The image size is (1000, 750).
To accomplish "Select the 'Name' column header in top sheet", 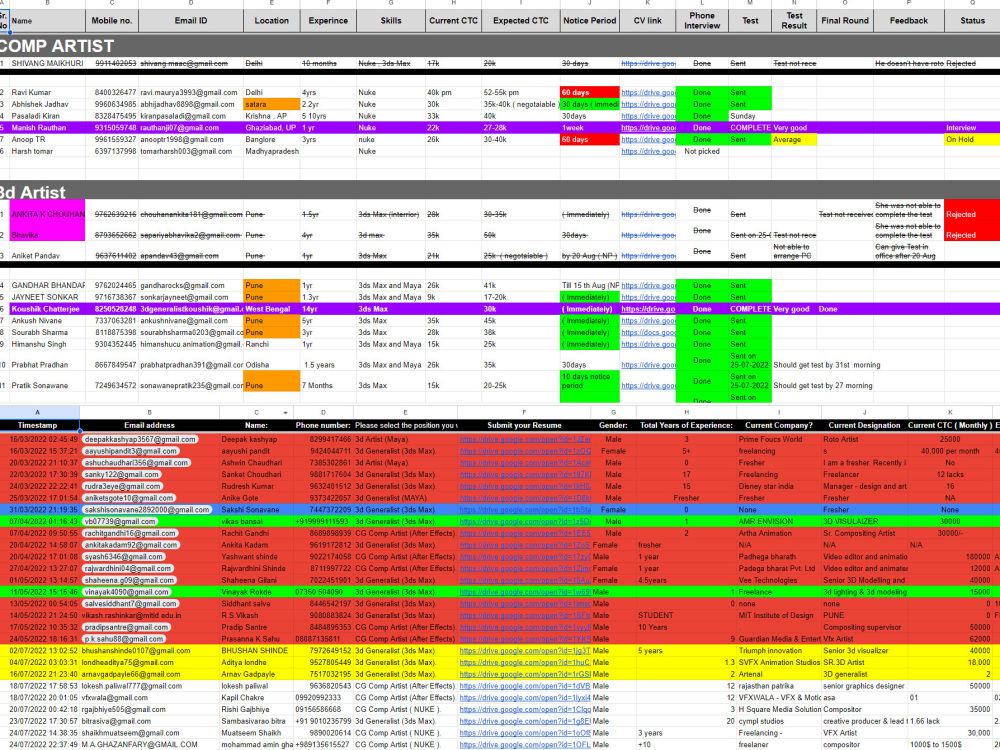I will (x=47, y=20).
